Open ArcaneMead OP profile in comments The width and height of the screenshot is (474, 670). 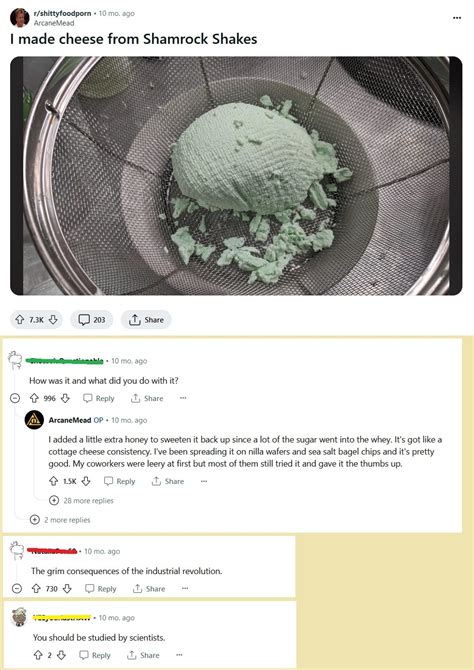coord(70,420)
